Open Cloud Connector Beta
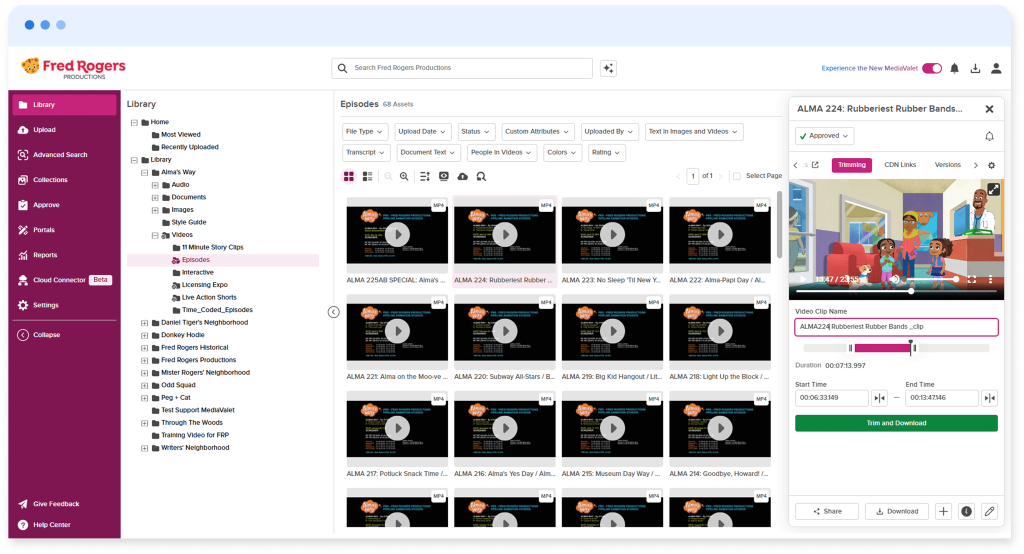1024x554 pixels. (x=63, y=280)
